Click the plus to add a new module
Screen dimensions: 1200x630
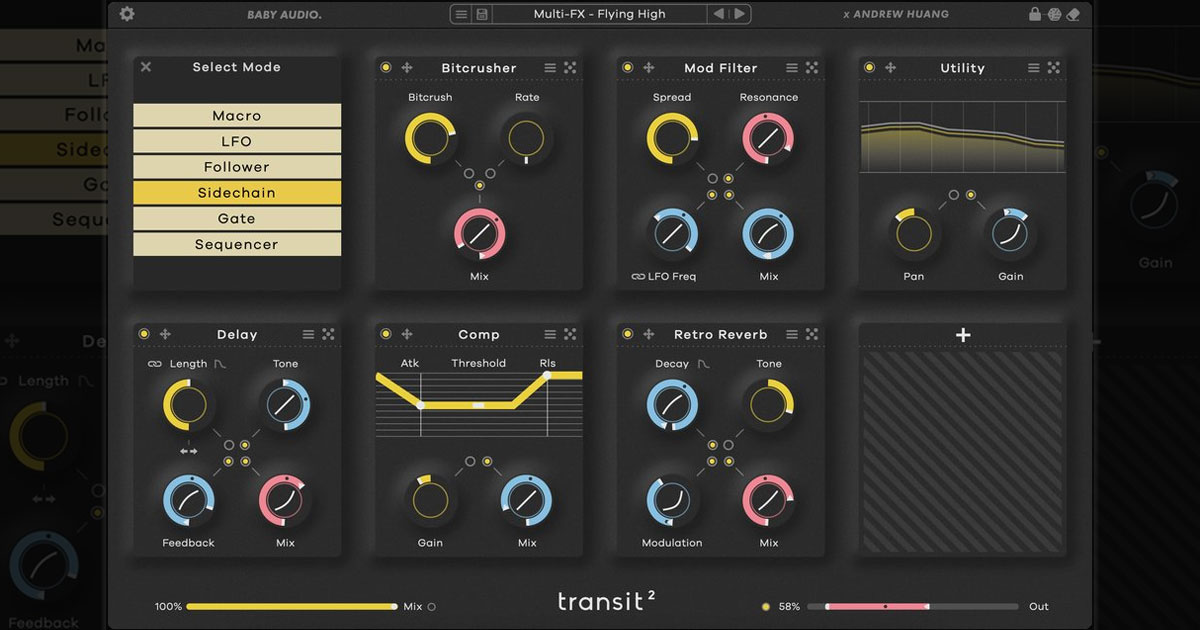(961, 335)
